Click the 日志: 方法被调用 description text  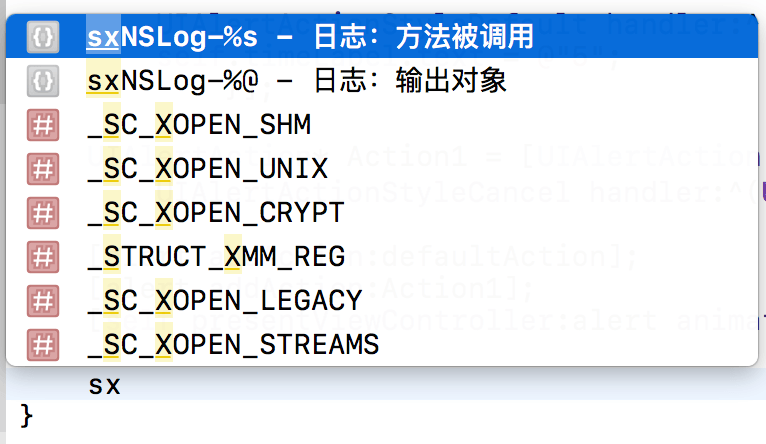(423, 37)
